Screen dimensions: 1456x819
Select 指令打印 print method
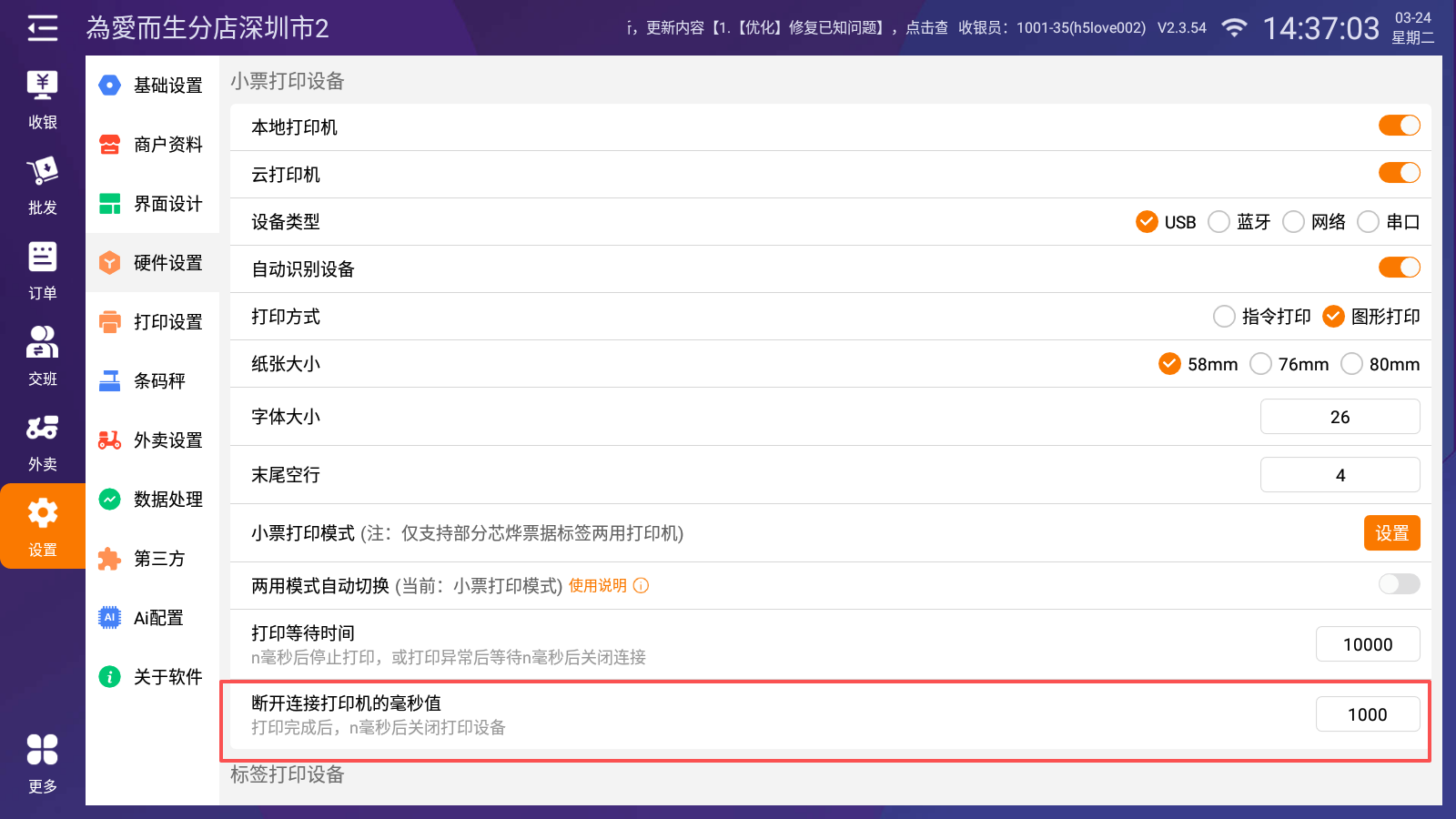tap(1225, 317)
